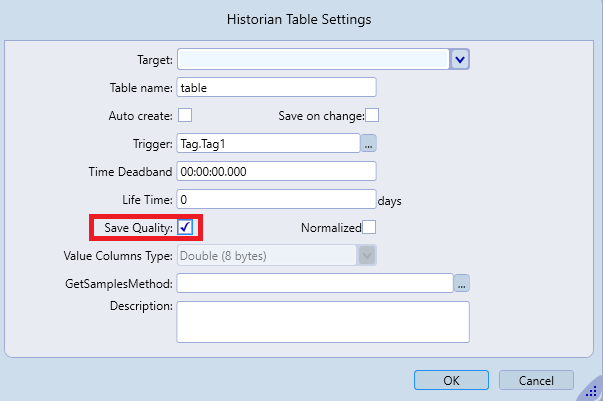Click inside the Description text box
Viewport: 603px width, 401px height.
(x=322, y=322)
